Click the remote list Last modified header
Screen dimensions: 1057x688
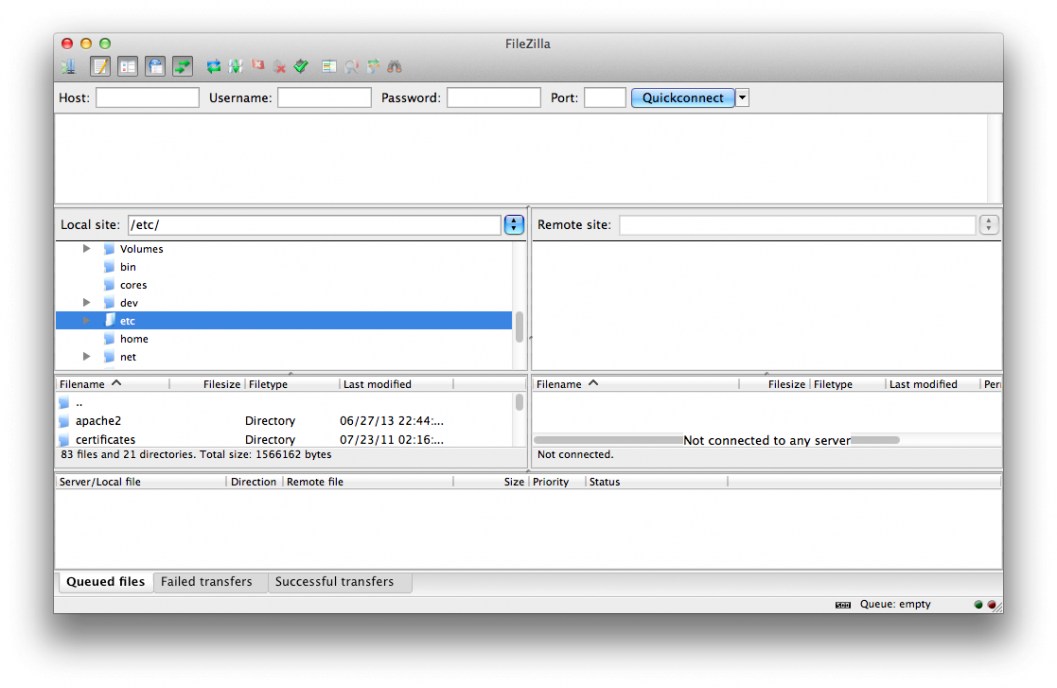pyautogui.click(x=932, y=384)
